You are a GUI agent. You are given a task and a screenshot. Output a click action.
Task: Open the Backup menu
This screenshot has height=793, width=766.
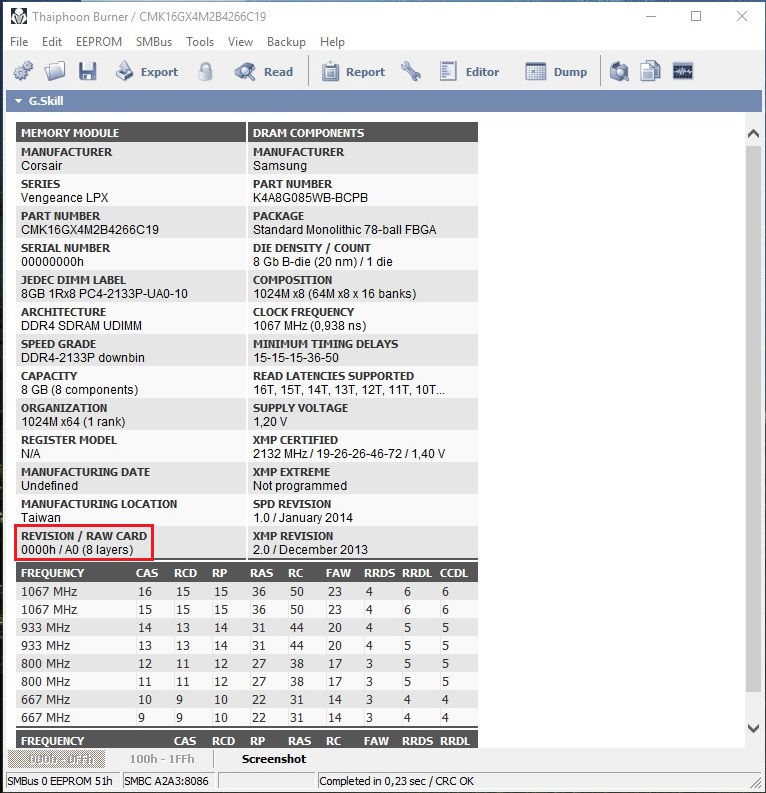click(x=286, y=42)
